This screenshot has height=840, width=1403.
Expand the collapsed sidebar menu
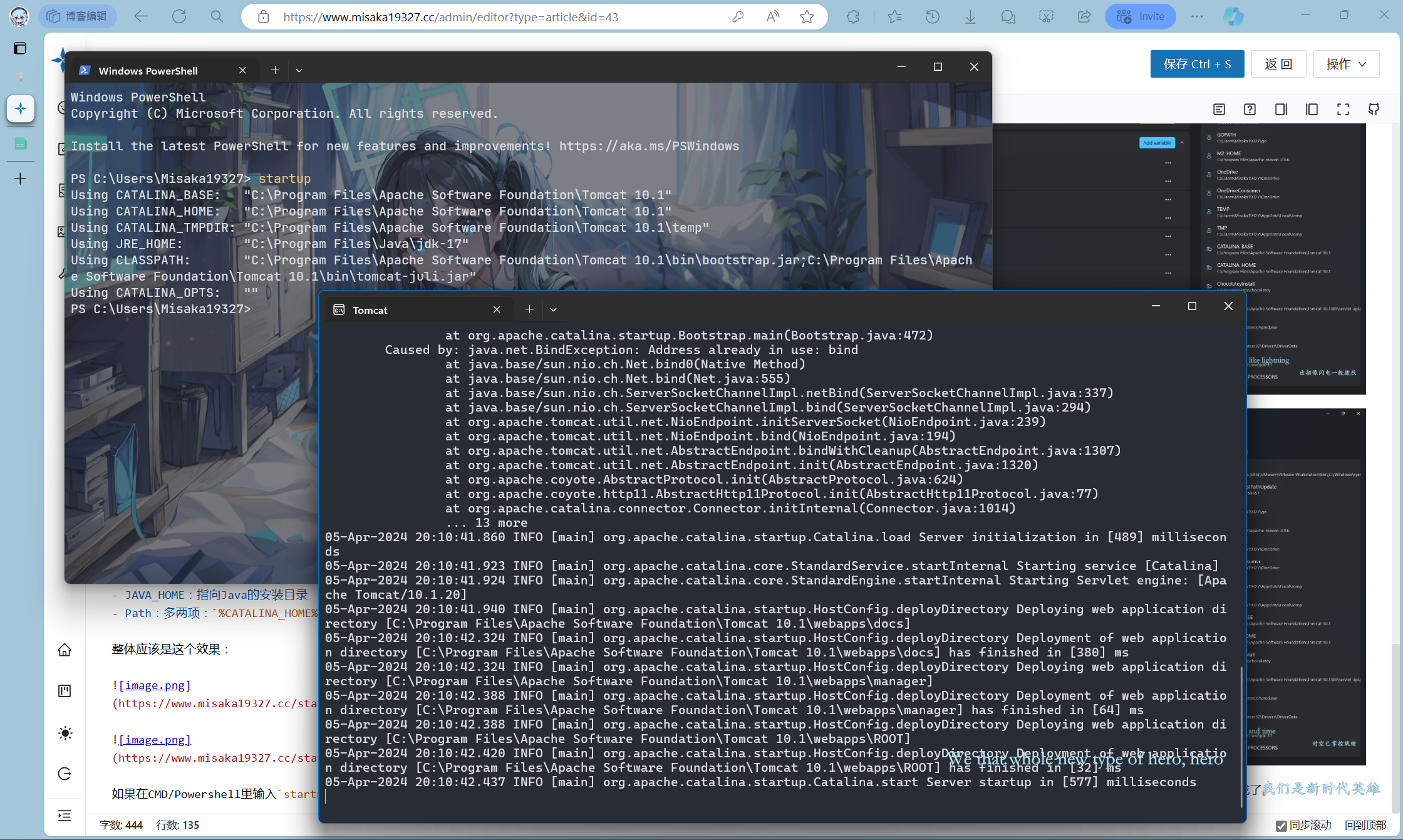point(65,816)
